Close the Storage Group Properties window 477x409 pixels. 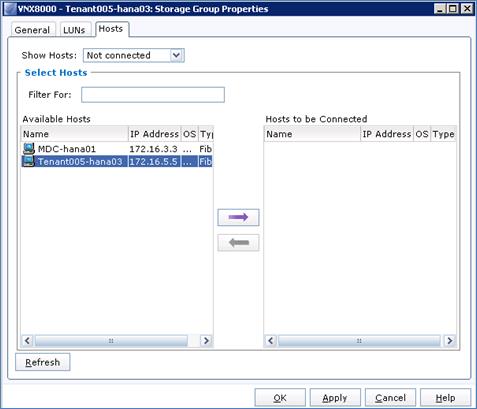tap(467, 9)
